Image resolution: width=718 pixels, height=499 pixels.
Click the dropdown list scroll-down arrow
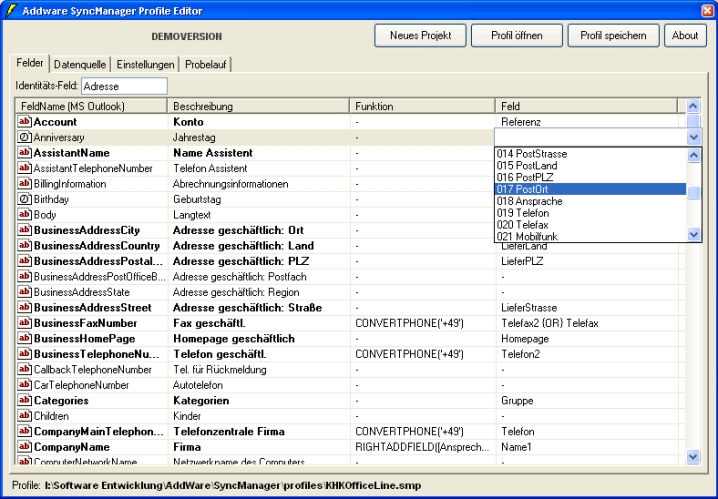694,234
